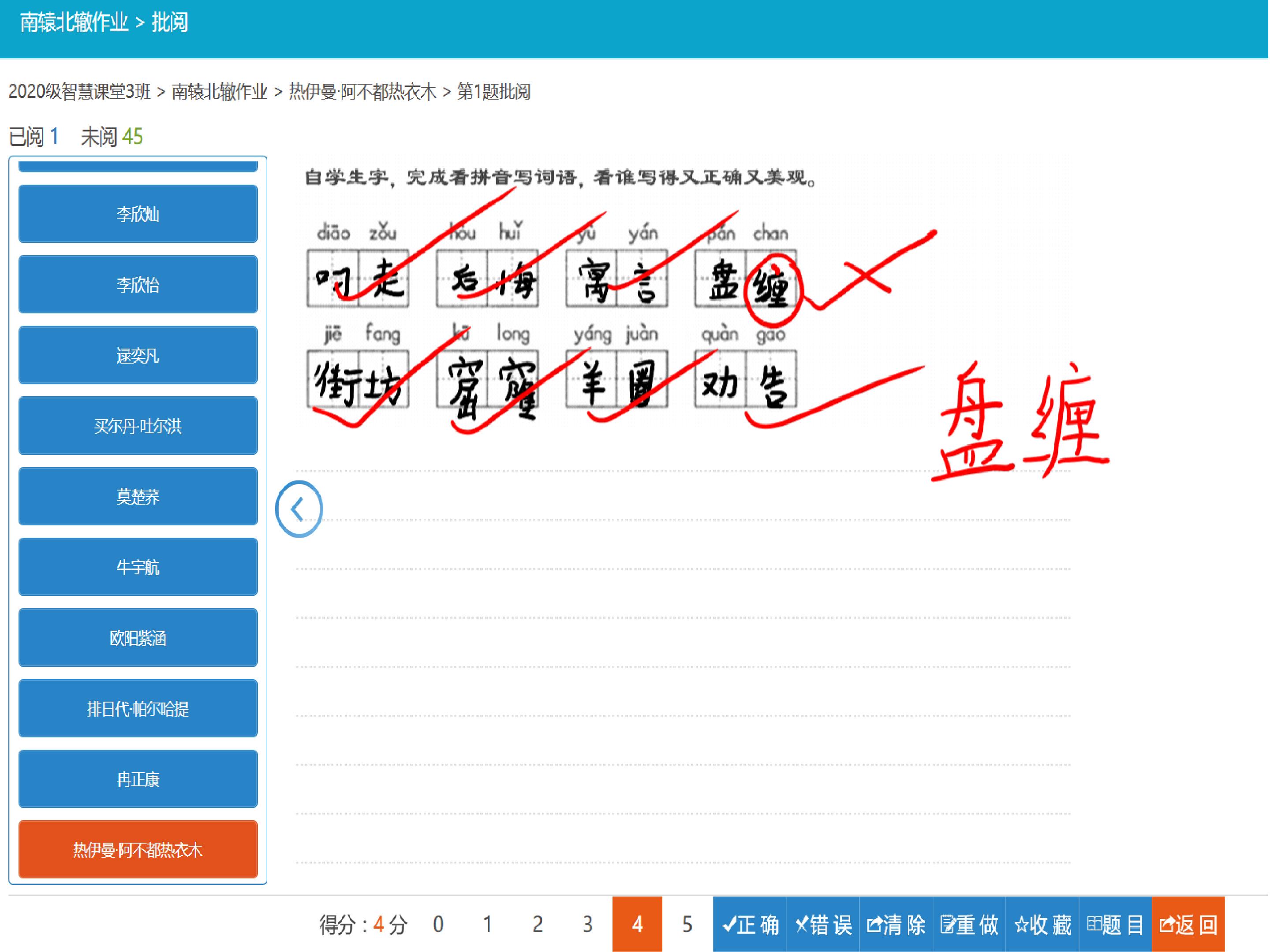Open 欧阳紫涵's homework
The width and height of the screenshot is (1270, 952).
click(x=138, y=638)
